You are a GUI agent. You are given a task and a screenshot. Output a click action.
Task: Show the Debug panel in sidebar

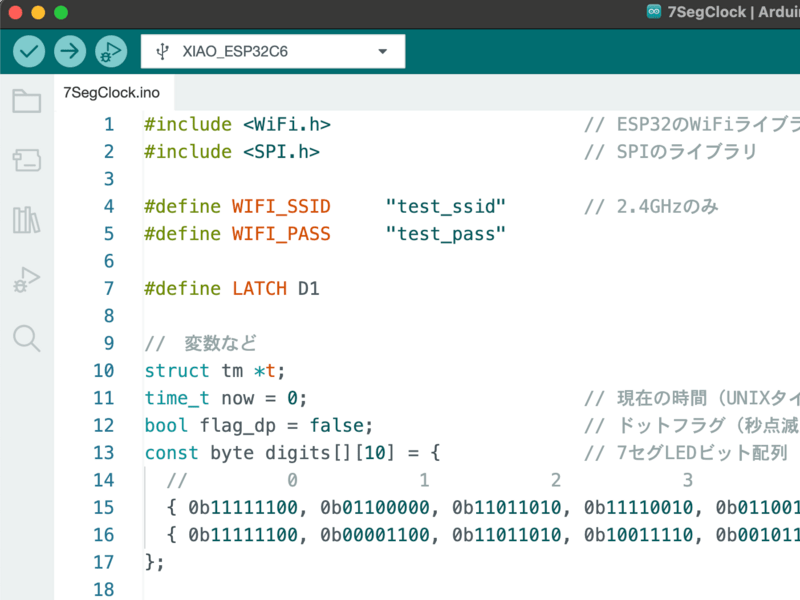pos(26,279)
